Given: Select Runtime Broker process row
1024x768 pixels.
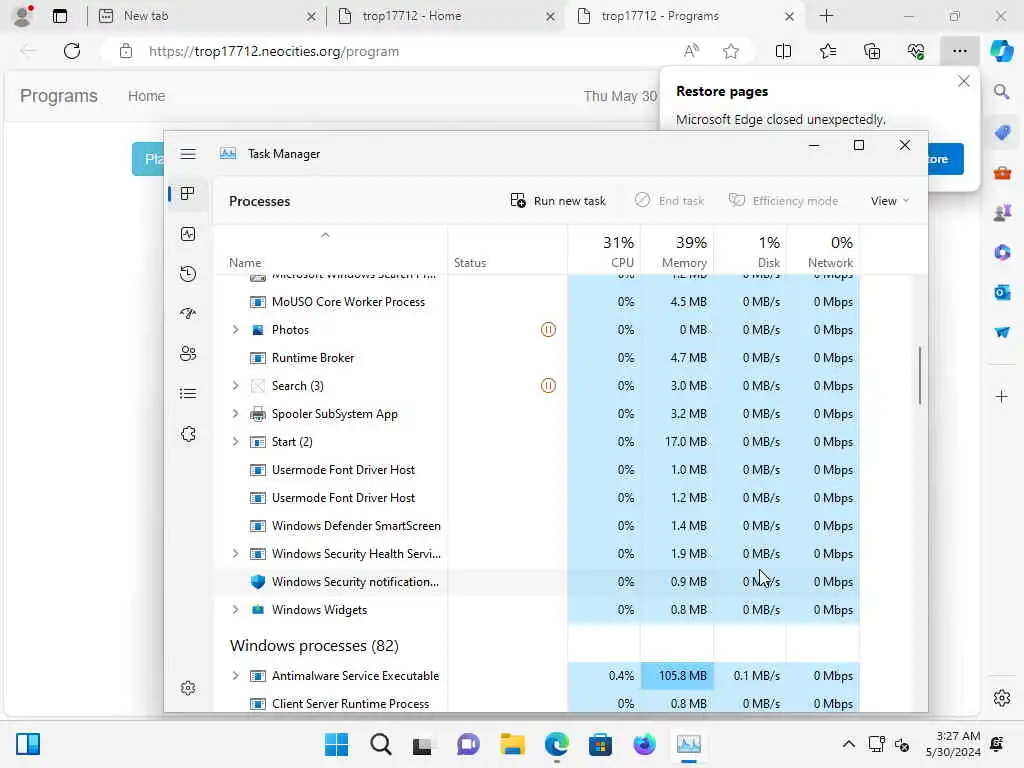Looking at the screenshot, I should [x=536, y=358].
